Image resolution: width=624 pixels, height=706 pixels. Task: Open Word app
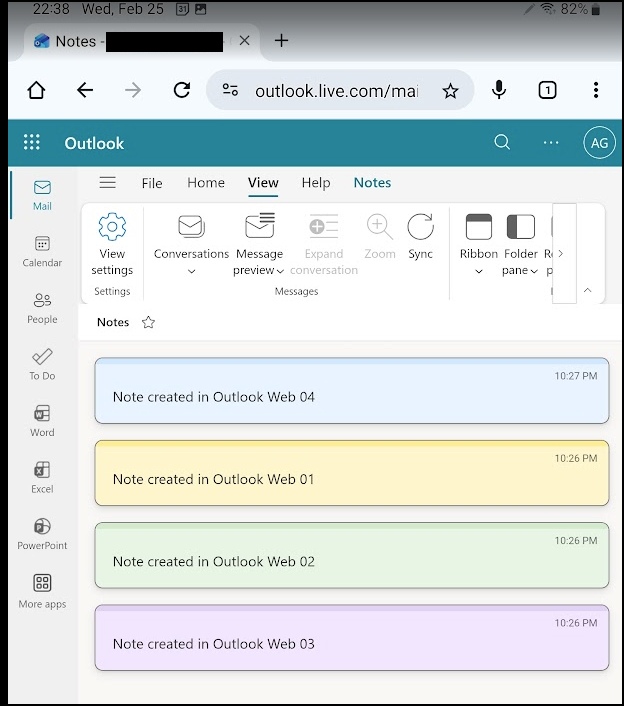point(42,421)
